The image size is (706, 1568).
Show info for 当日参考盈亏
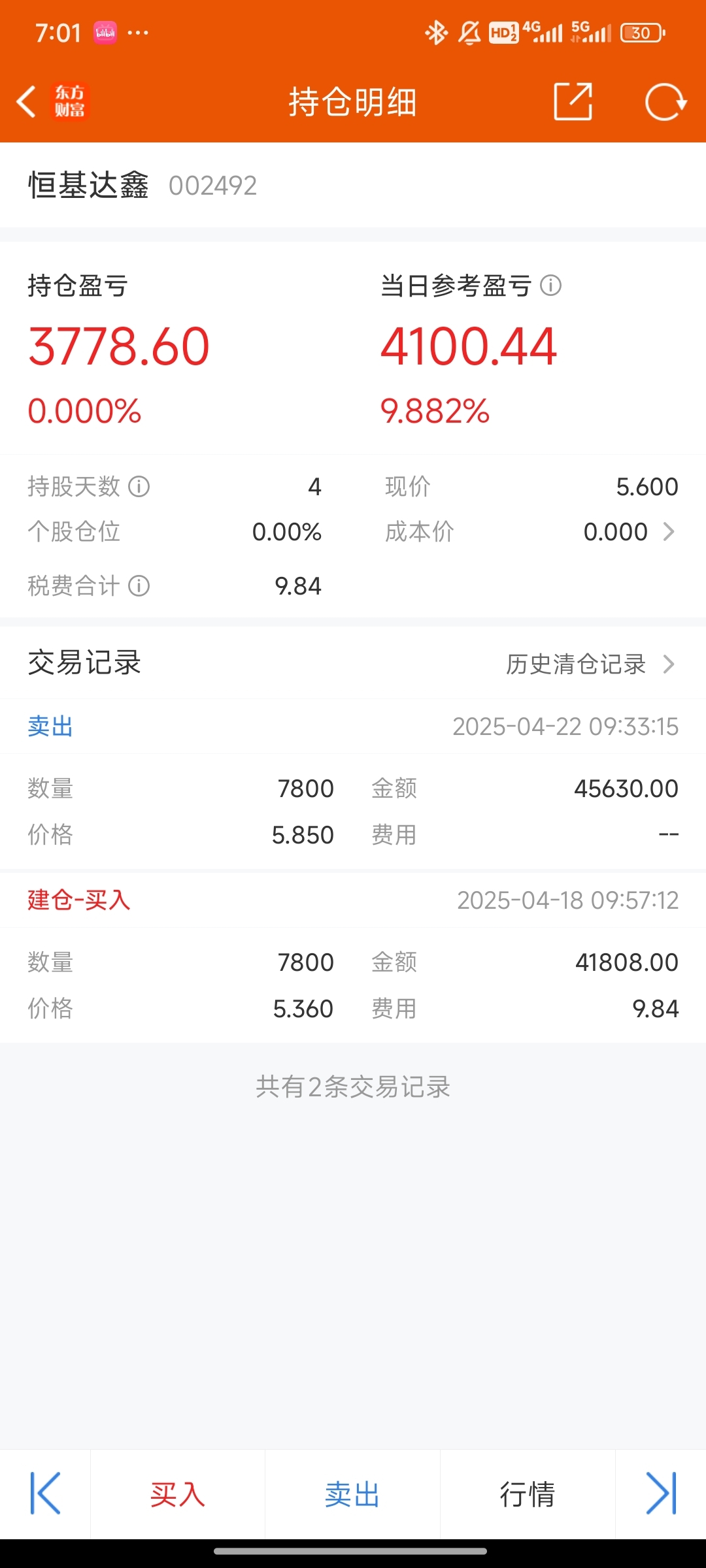550,286
